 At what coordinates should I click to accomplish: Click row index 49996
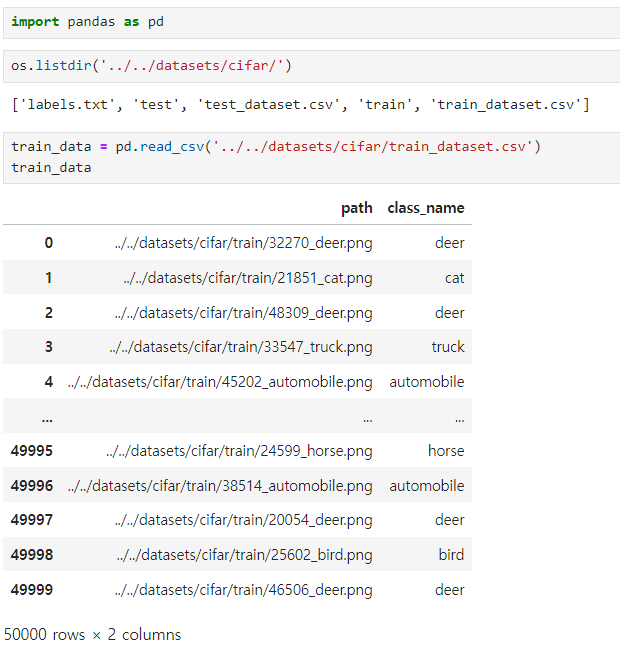(x=32, y=486)
